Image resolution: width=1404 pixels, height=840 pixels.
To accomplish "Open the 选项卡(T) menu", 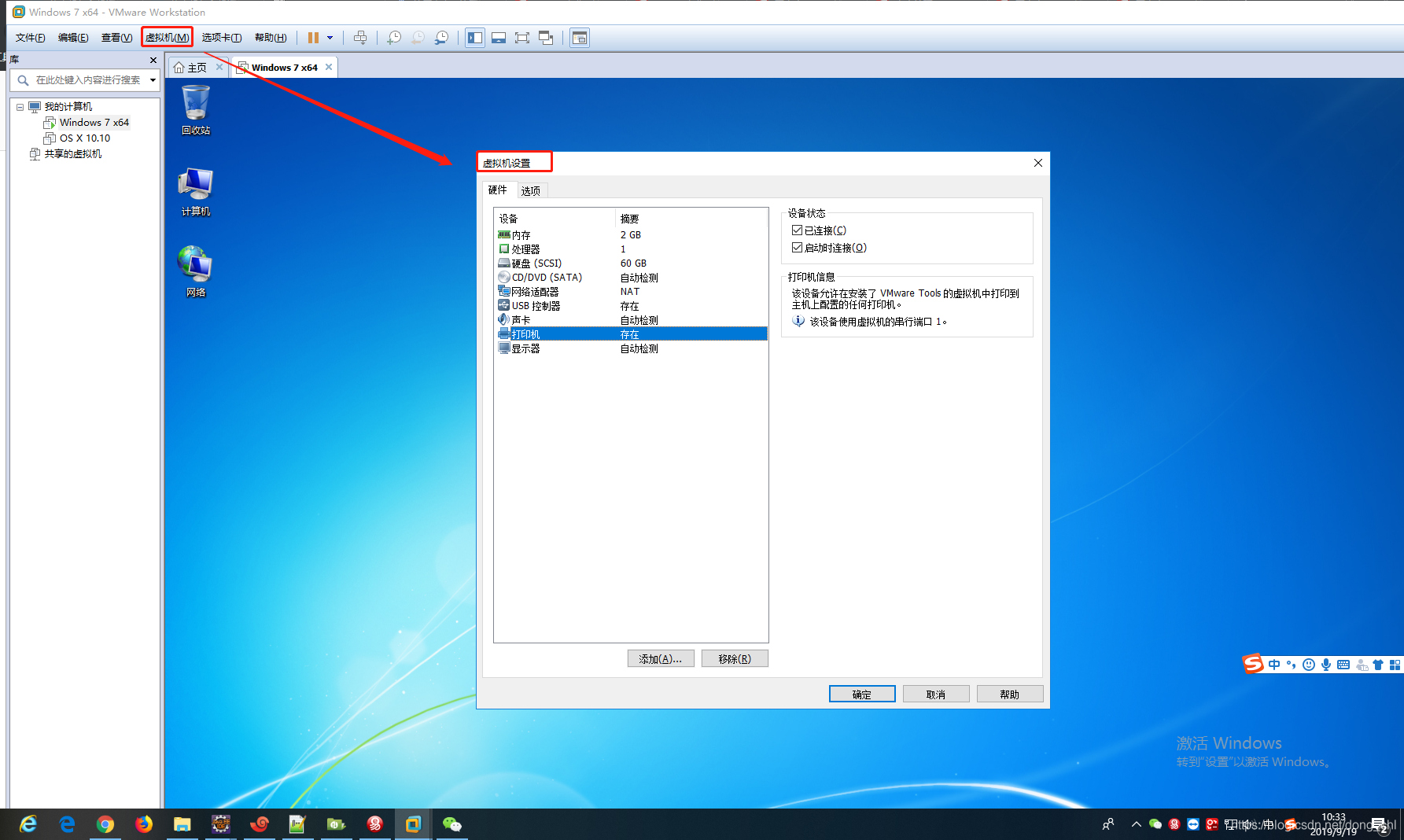I will pos(222,38).
